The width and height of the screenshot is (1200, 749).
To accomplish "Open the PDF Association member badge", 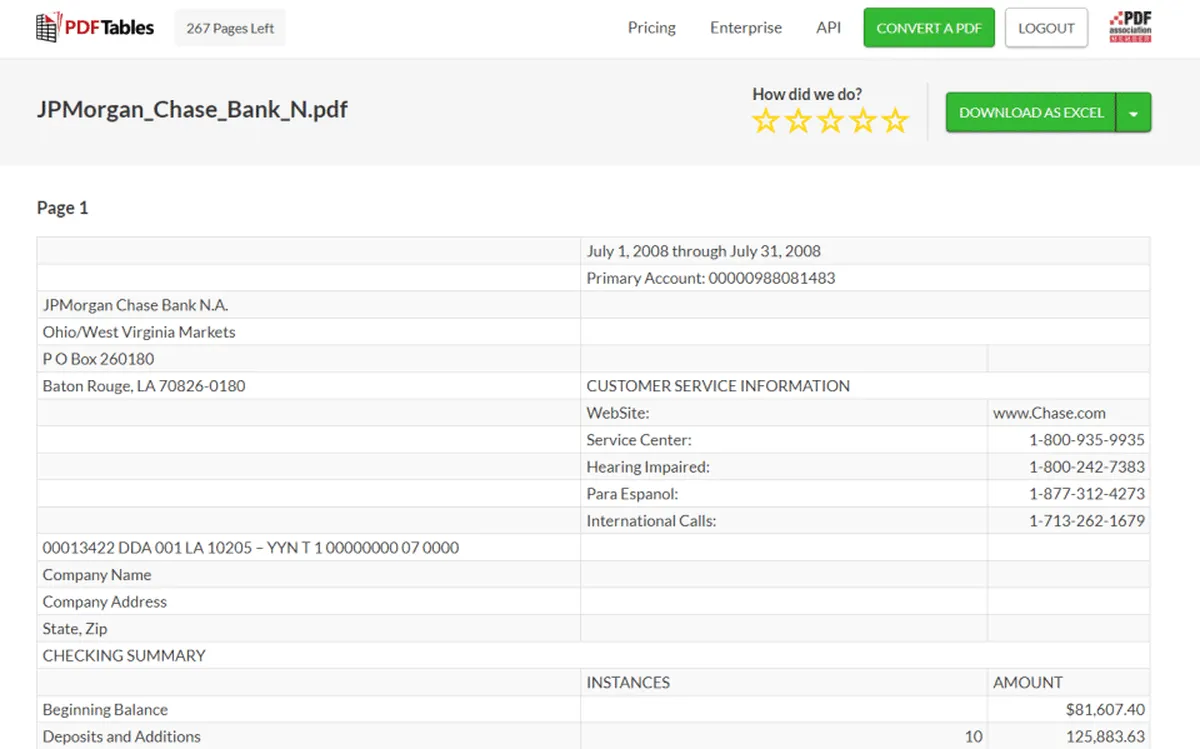I will click(x=1130, y=27).
